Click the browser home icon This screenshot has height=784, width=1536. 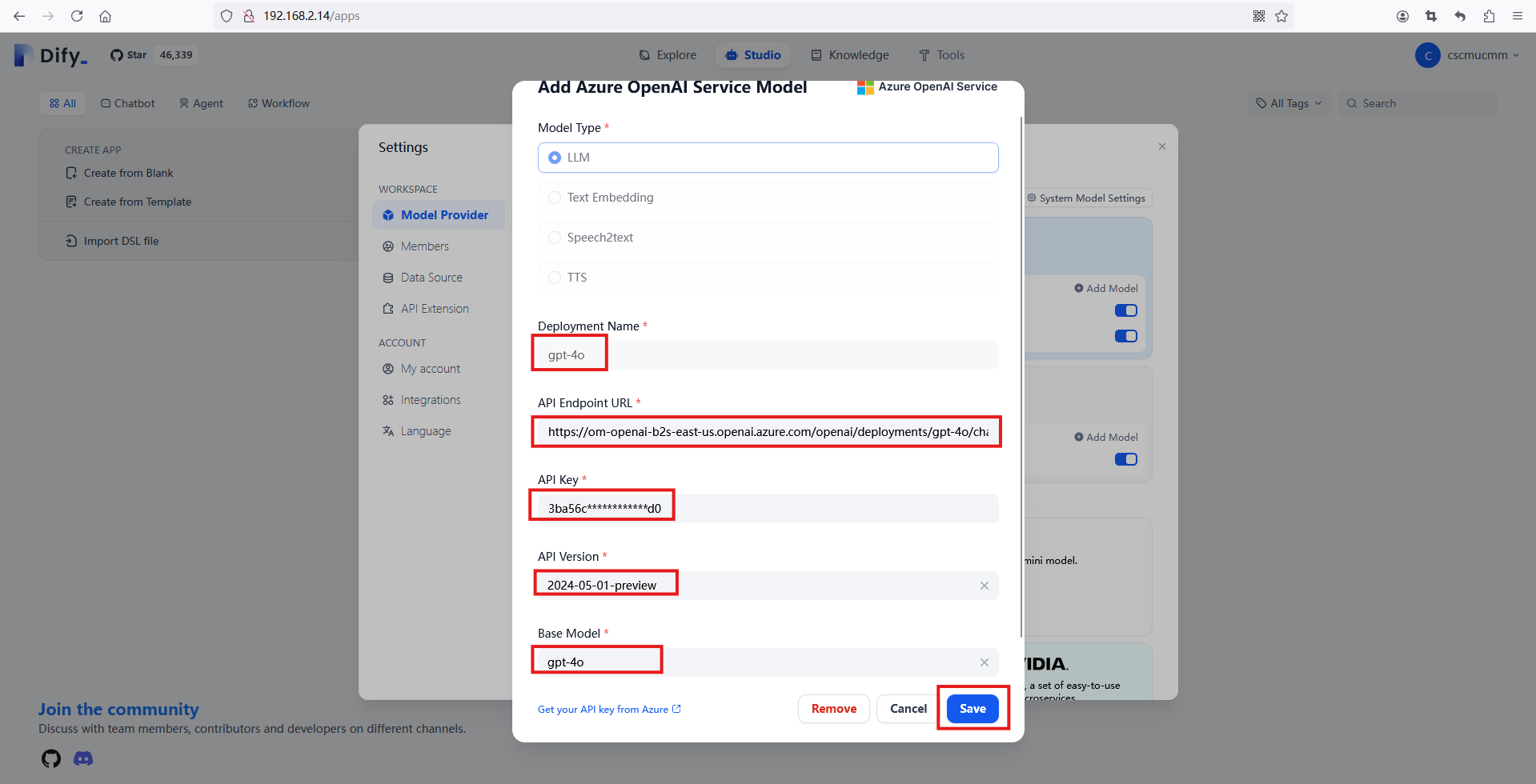(105, 16)
